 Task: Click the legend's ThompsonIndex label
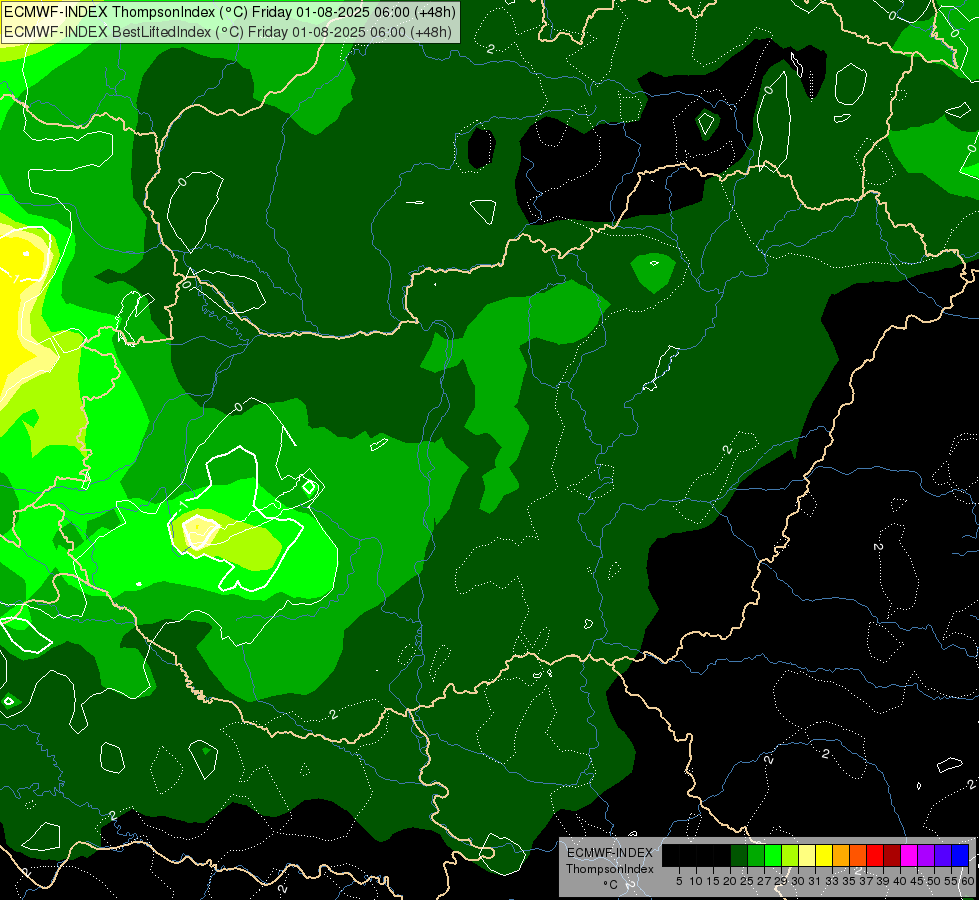tap(610, 869)
